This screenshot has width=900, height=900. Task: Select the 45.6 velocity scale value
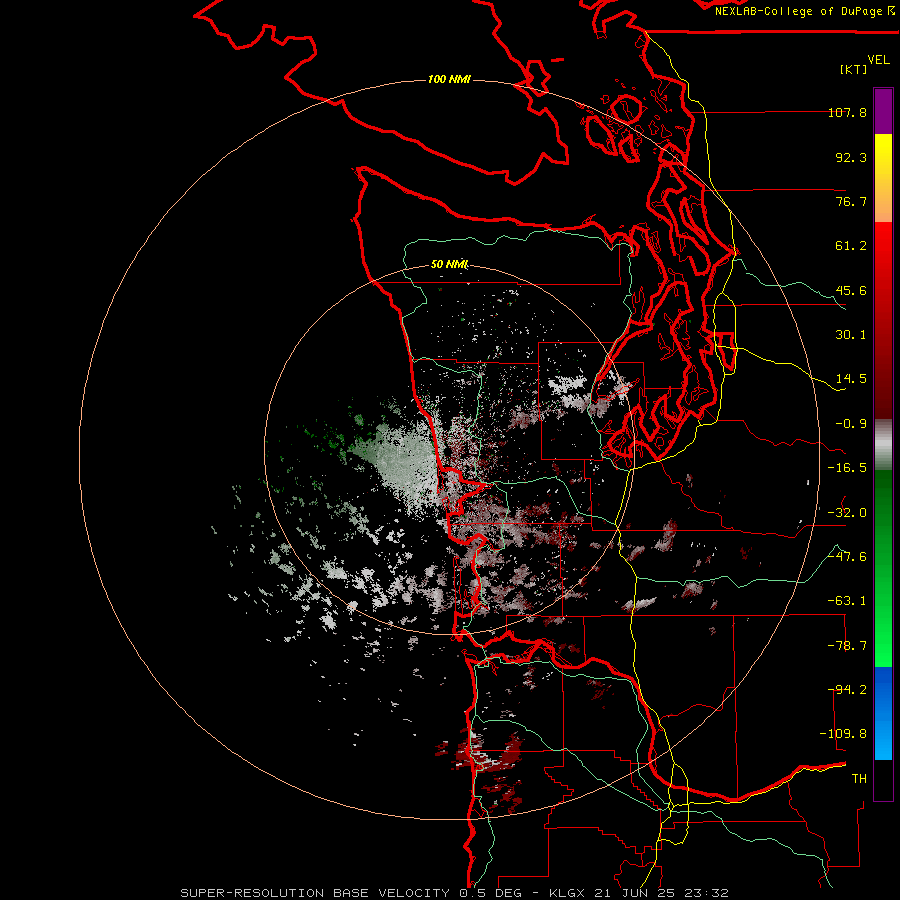coord(851,290)
